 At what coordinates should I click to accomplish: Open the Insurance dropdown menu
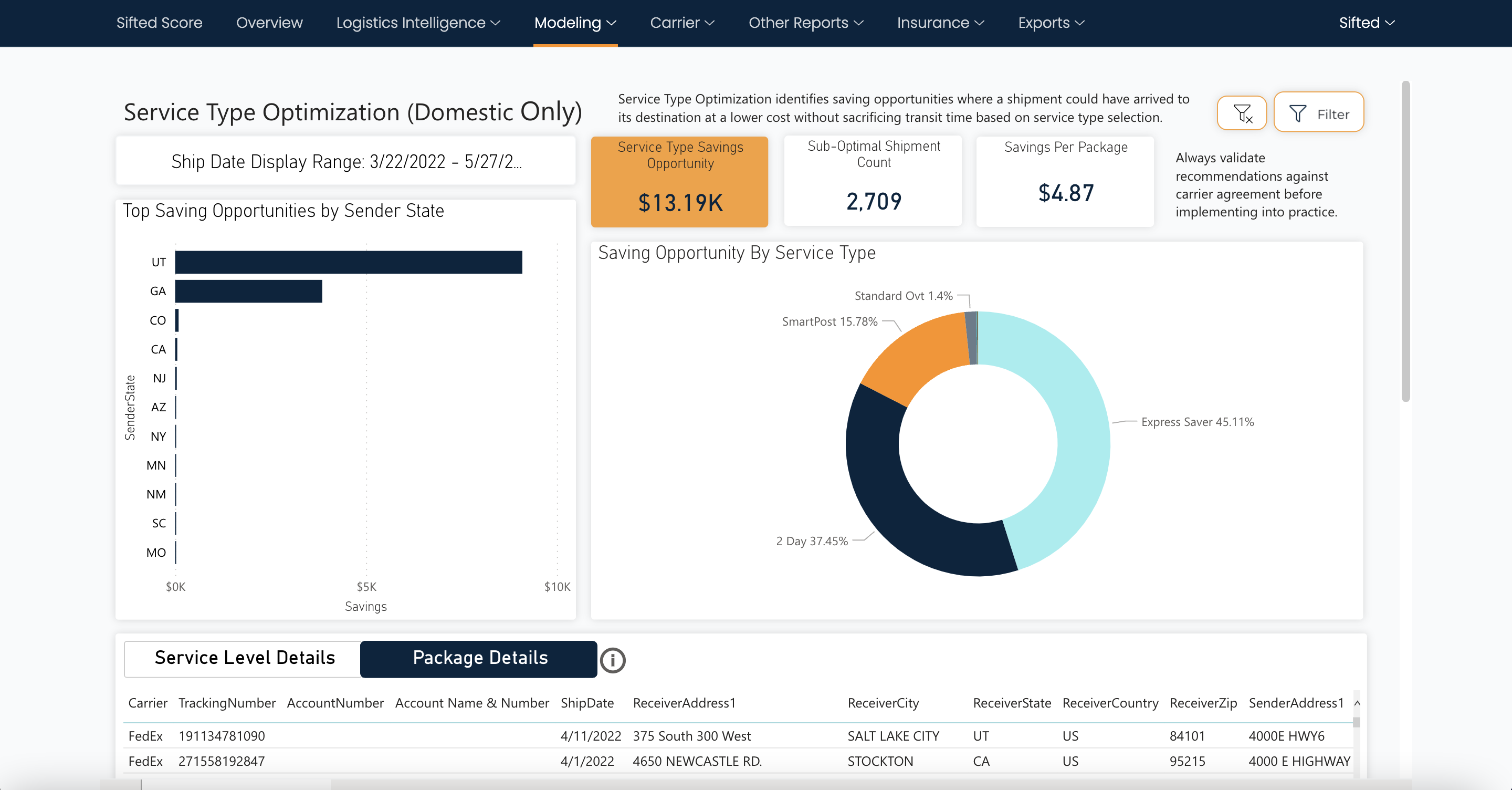(x=939, y=23)
